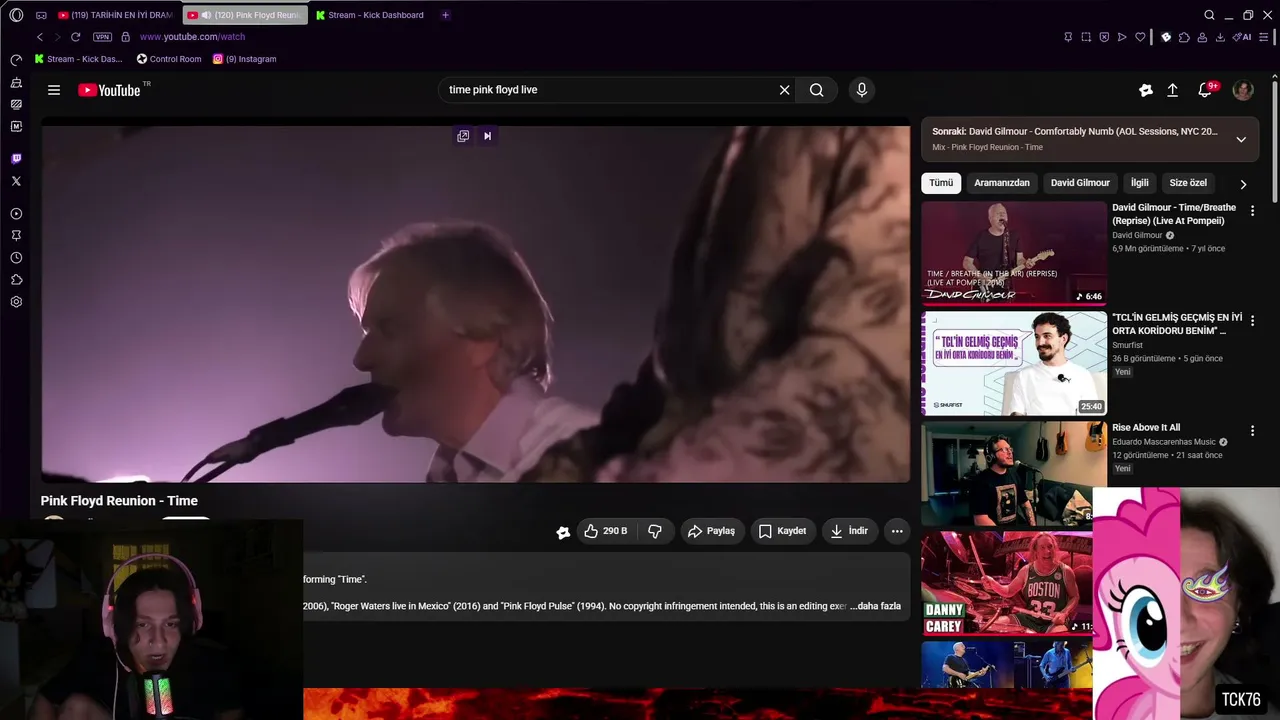Open the Opera main menu logo
Image resolution: width=1280 pixels, height=720 pixels.
point(16,15)
